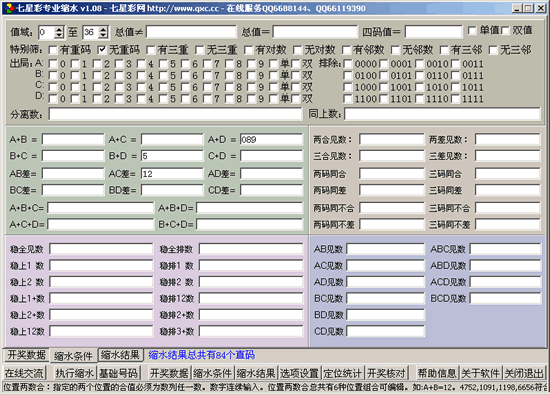
Task: Decrease the minimum range value spinner
Action: tap(59, 35)
